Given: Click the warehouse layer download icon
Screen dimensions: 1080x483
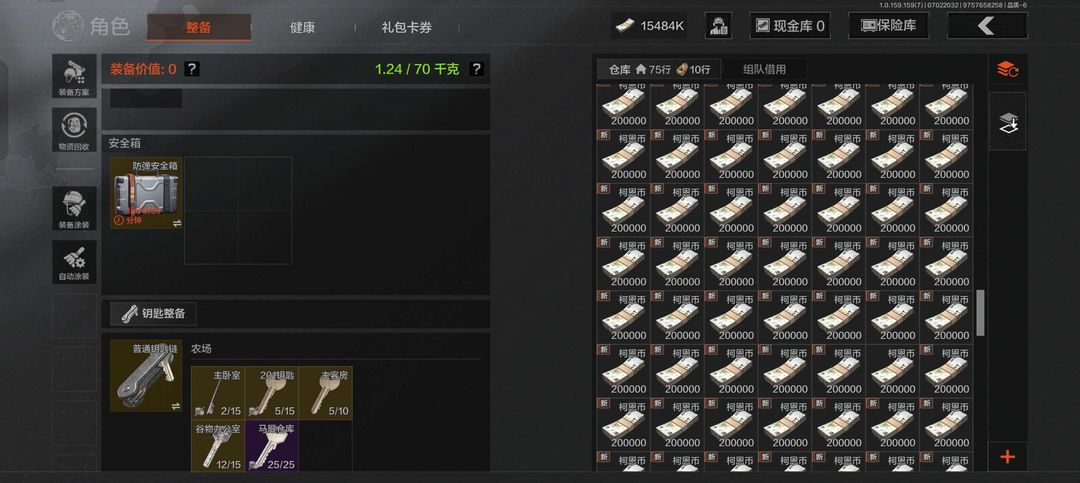Looking at the screenshot, I should tap(1008, 121).
